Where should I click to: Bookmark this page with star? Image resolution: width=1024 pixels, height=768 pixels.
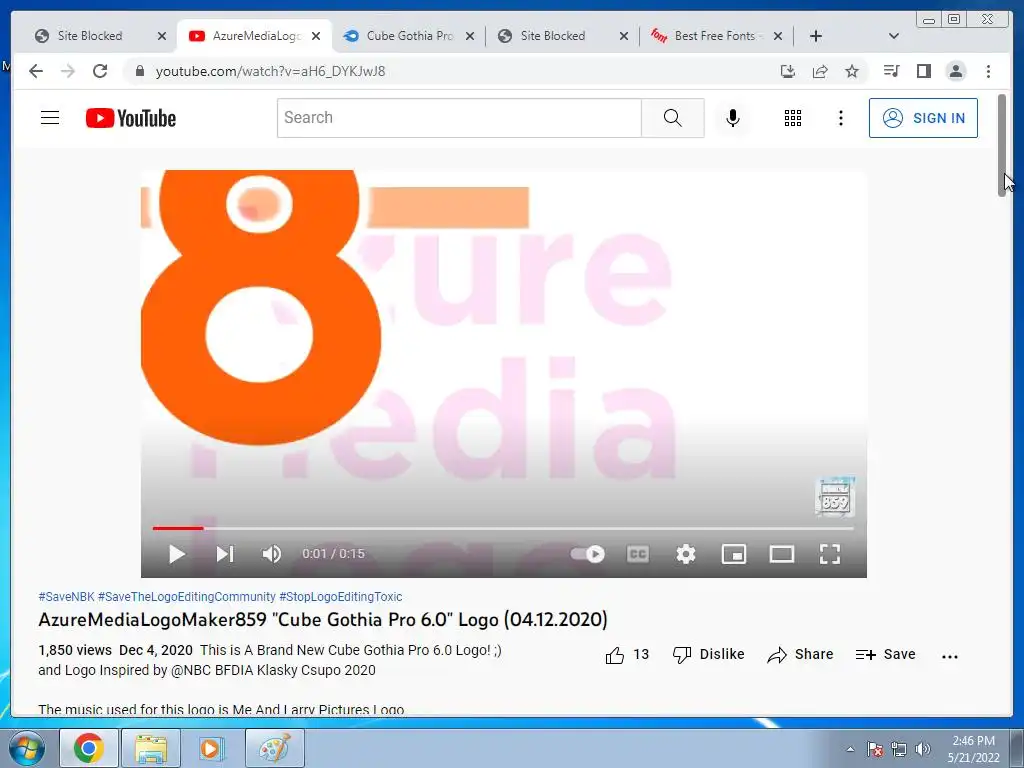coord(852,71)
